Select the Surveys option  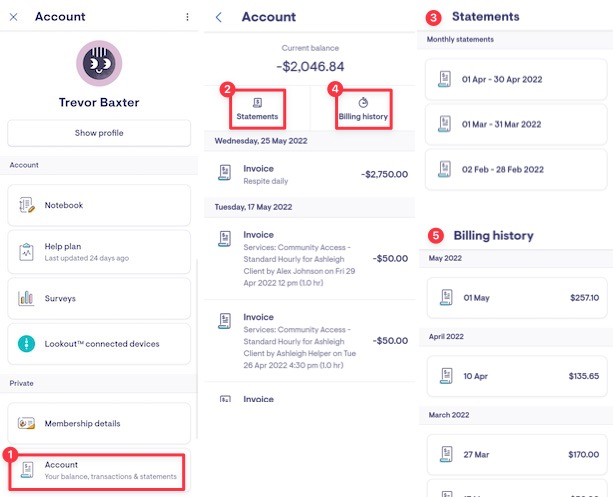tap(99, 298)
